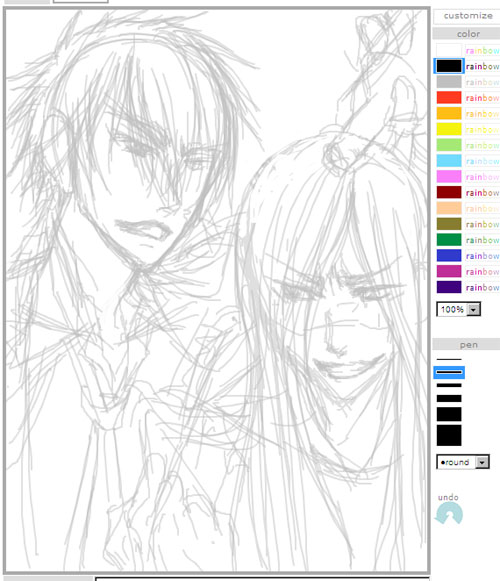Enable rainbow mode beside light green swatch
Viewport: 500px width, 581px height.
[x=483, y=145]
